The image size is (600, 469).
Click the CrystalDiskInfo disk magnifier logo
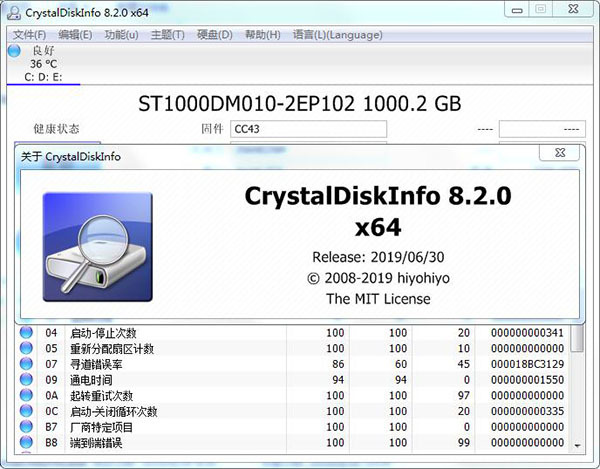pyautogui.click(x=98, y=247)
